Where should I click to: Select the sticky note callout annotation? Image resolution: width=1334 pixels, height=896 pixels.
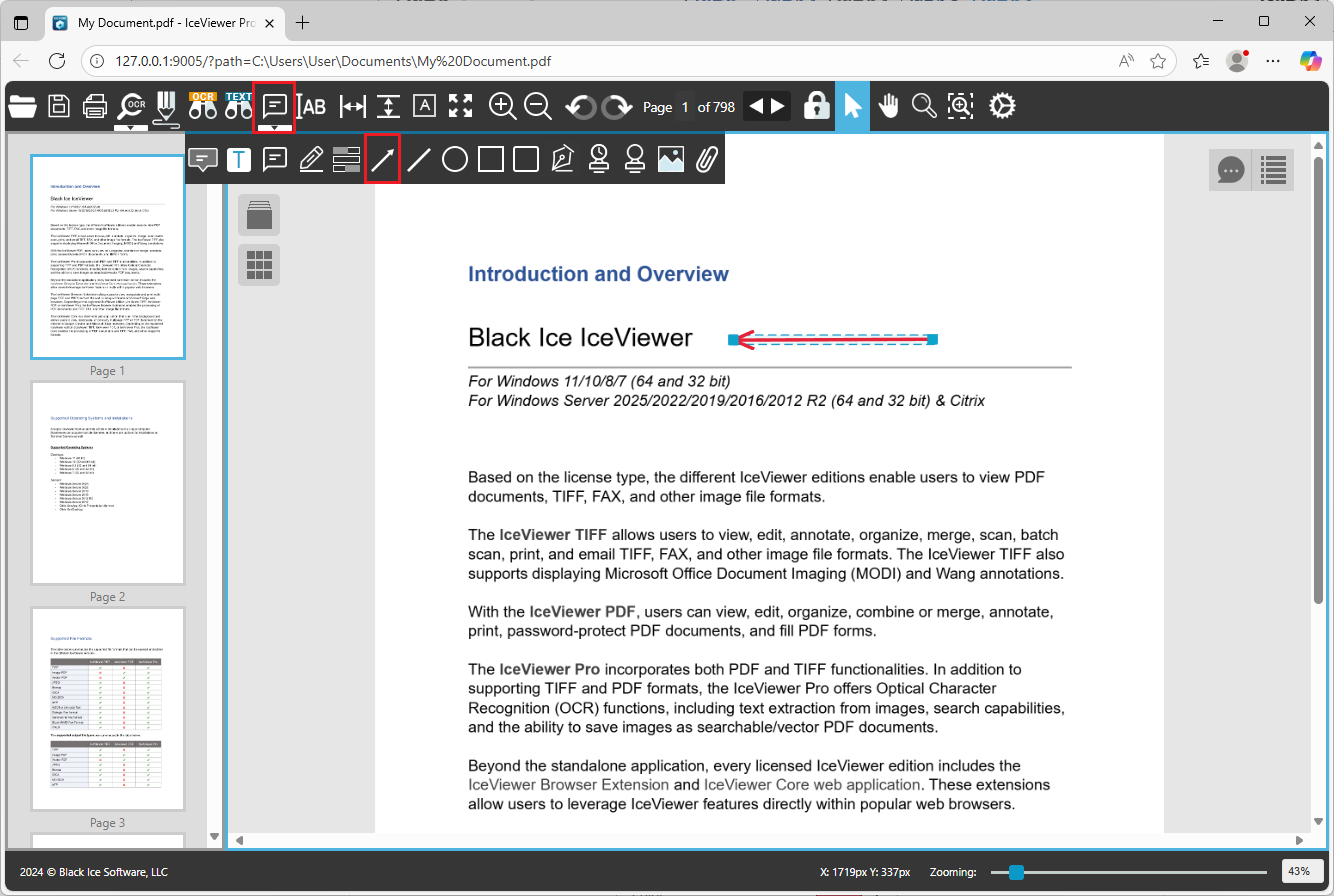click(x=275, y=159)
